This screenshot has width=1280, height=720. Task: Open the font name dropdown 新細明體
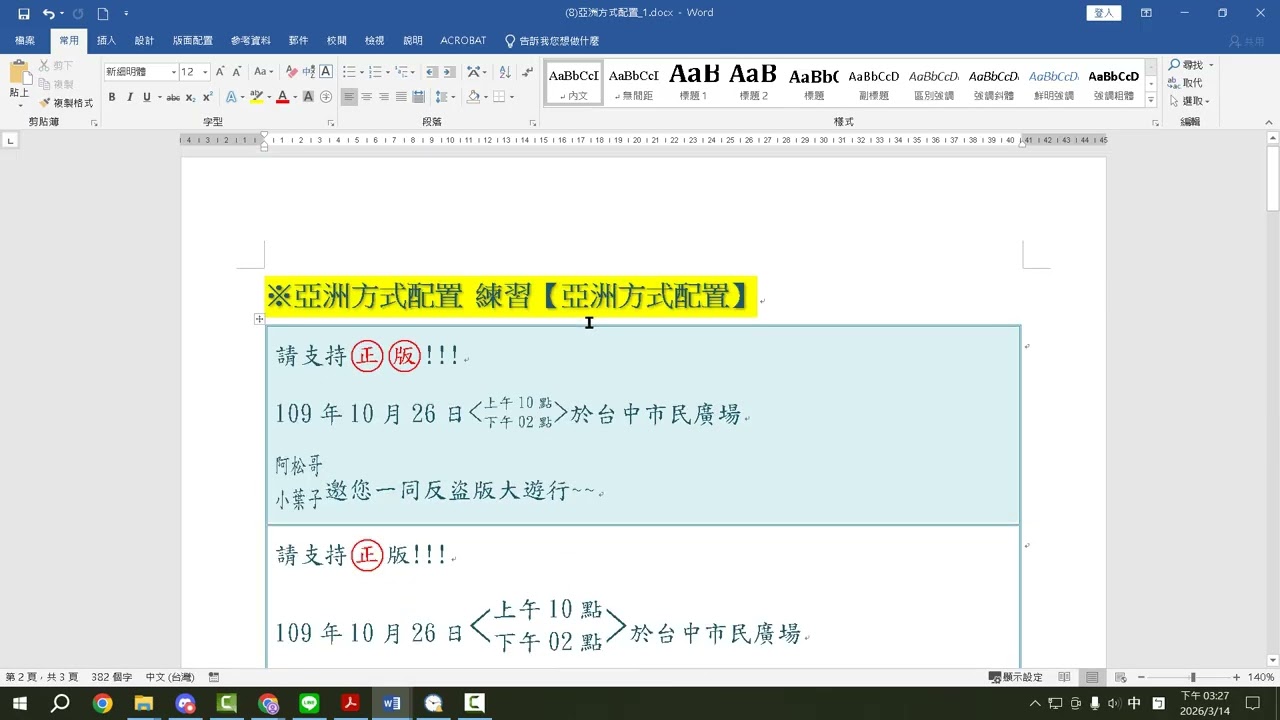click(173, 72)
